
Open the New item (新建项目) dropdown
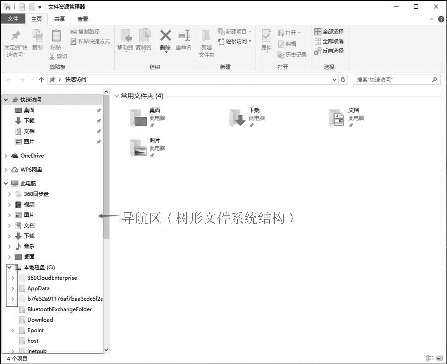point(235,32)
